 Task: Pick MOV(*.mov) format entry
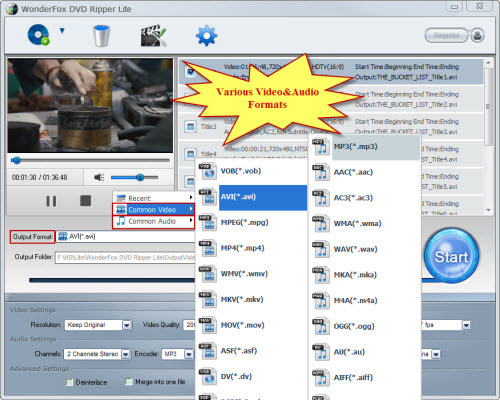click(x=251, y=325)
